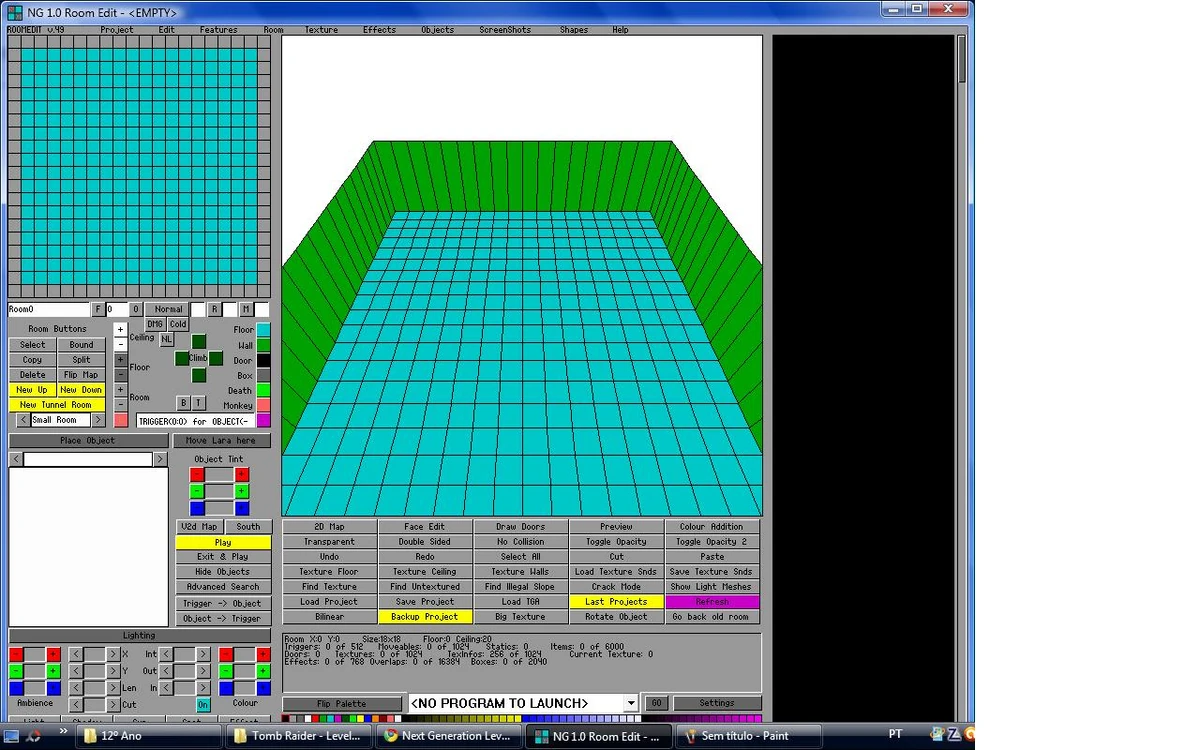1200x750 pixels.
Task: Toggle the Cold room flag
Action: tap(178, 324)
